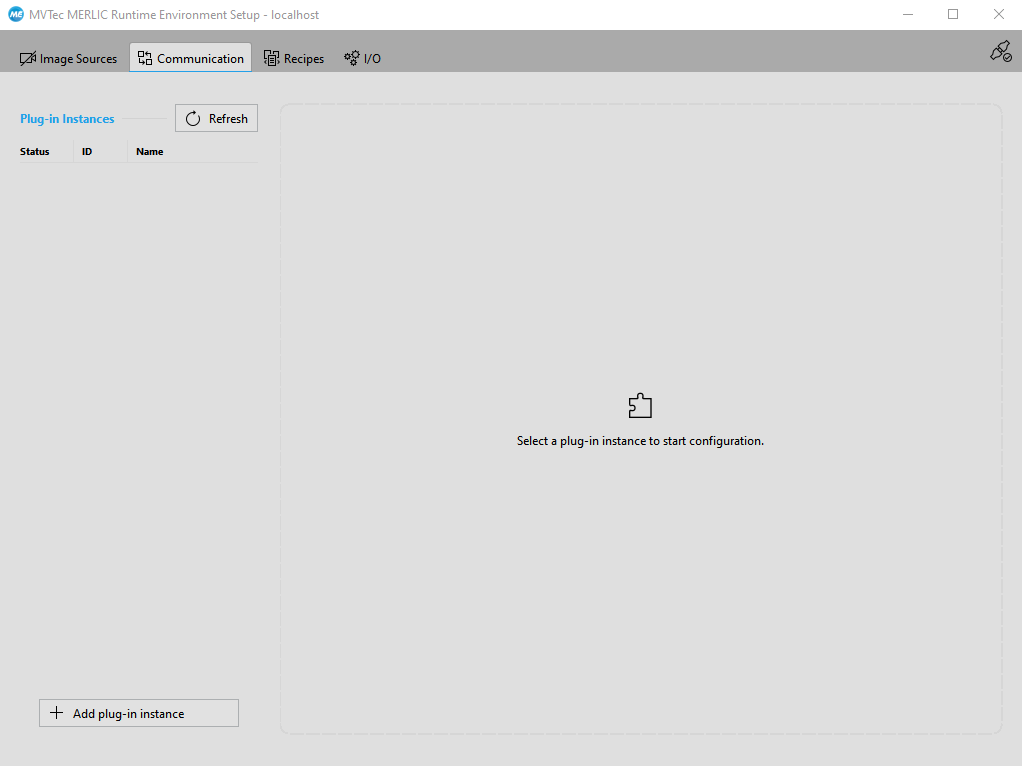Click the plus icon for adding plug-in
This screenshot has height=766, width=1022.
click(57, 713)
